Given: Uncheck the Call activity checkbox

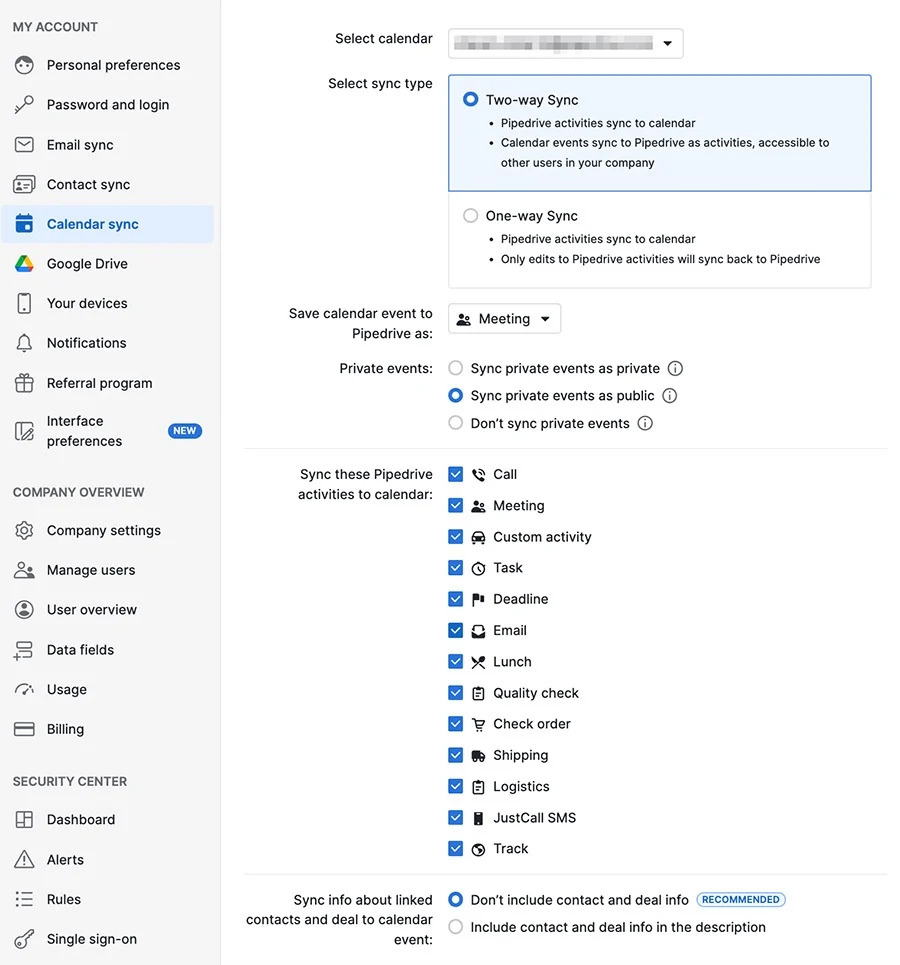Looking at the screenshot, I should (x=456, y=474).
